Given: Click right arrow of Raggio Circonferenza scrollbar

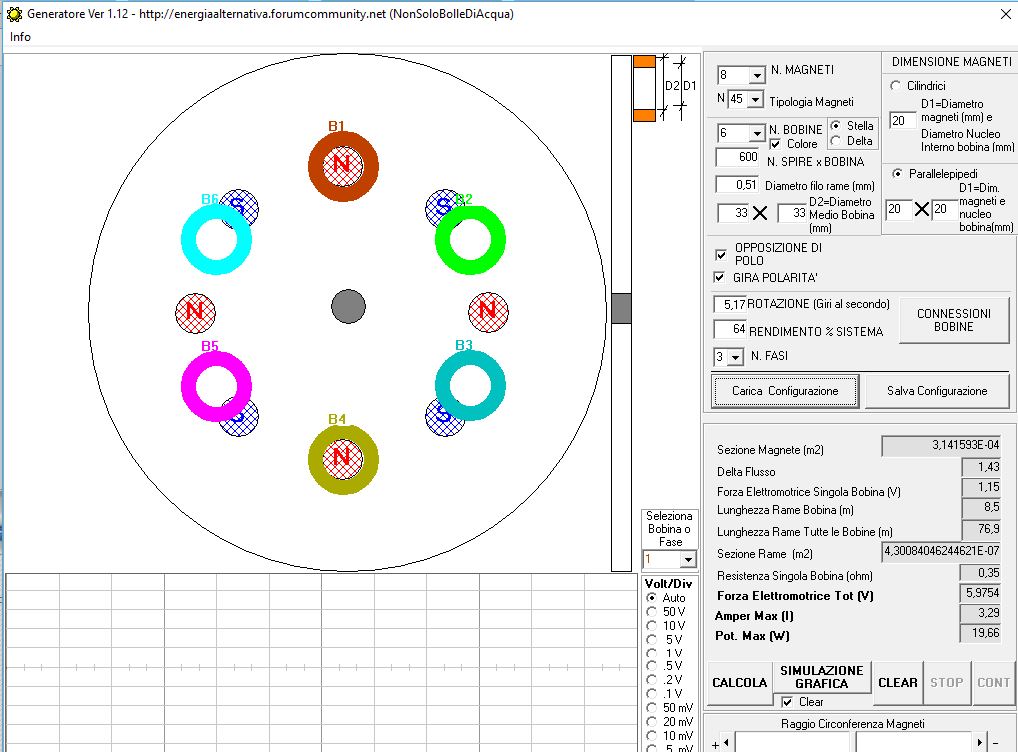Looking at the screenshot, I should pos(980,742).
